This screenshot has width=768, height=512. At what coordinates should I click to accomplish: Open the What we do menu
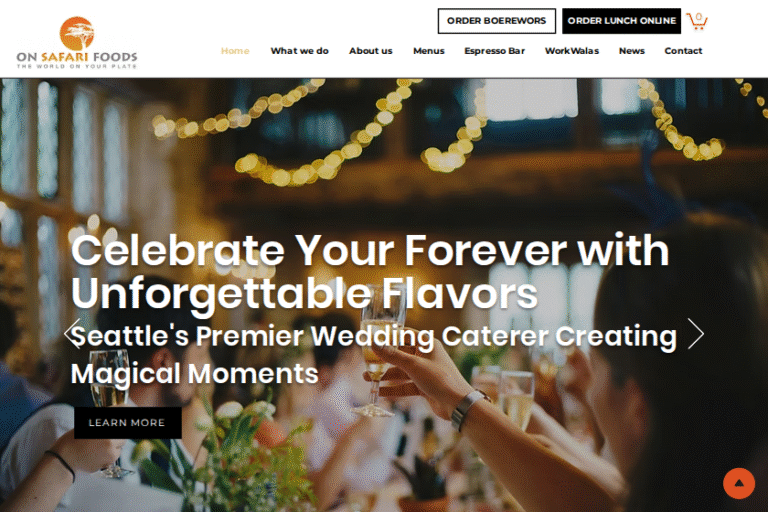(x=299, y=51)
